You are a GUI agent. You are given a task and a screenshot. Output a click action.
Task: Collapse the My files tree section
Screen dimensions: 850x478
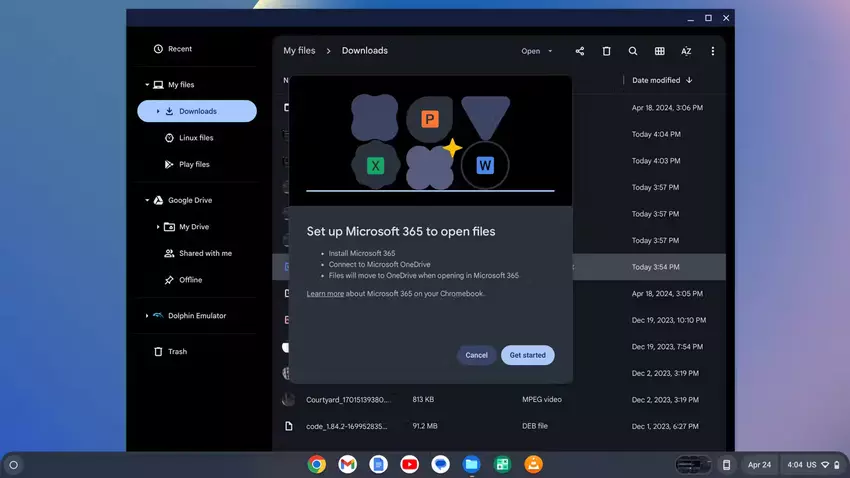[x=147, y=85]
